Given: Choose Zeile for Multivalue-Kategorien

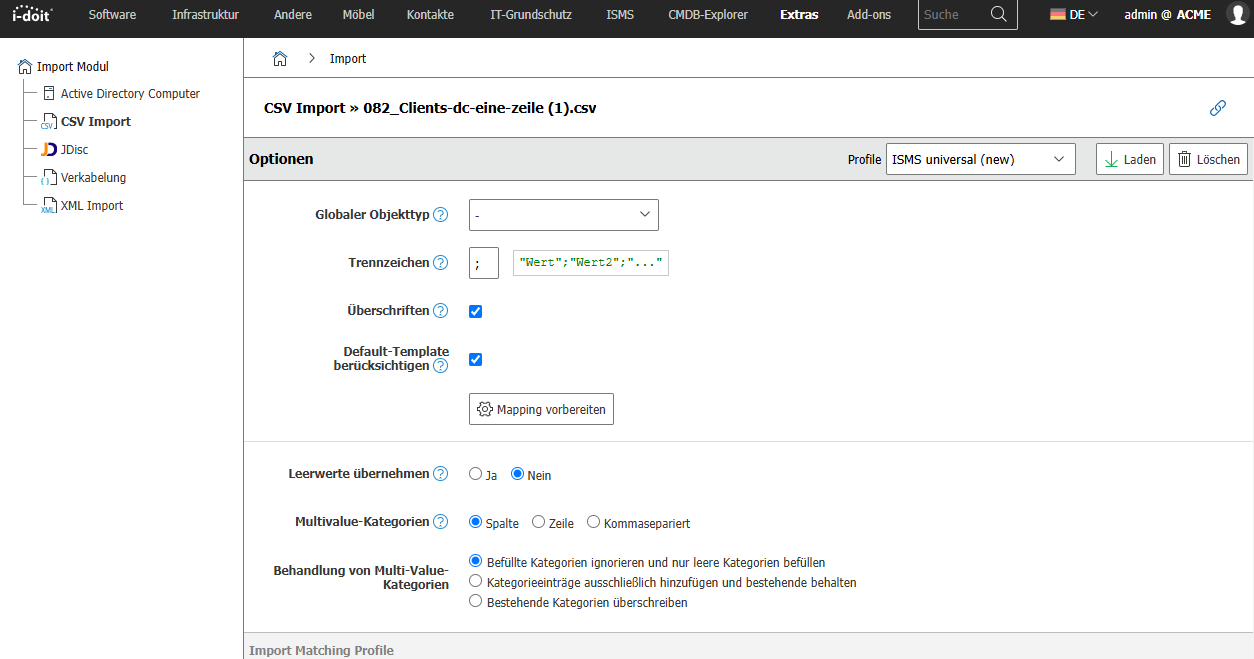Looking at the screenshot, I should (539, 522).
